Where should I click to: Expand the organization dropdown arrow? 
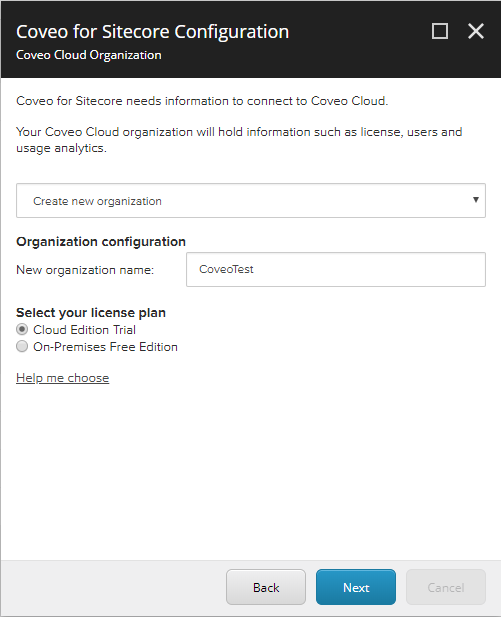point(475,200)
